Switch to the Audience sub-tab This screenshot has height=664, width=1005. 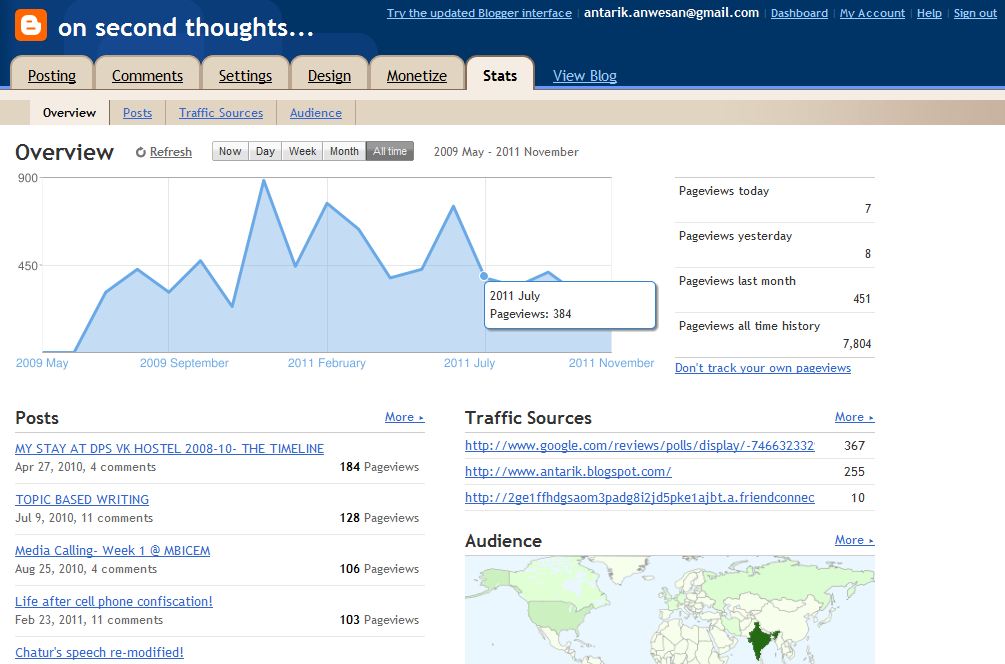316,113
